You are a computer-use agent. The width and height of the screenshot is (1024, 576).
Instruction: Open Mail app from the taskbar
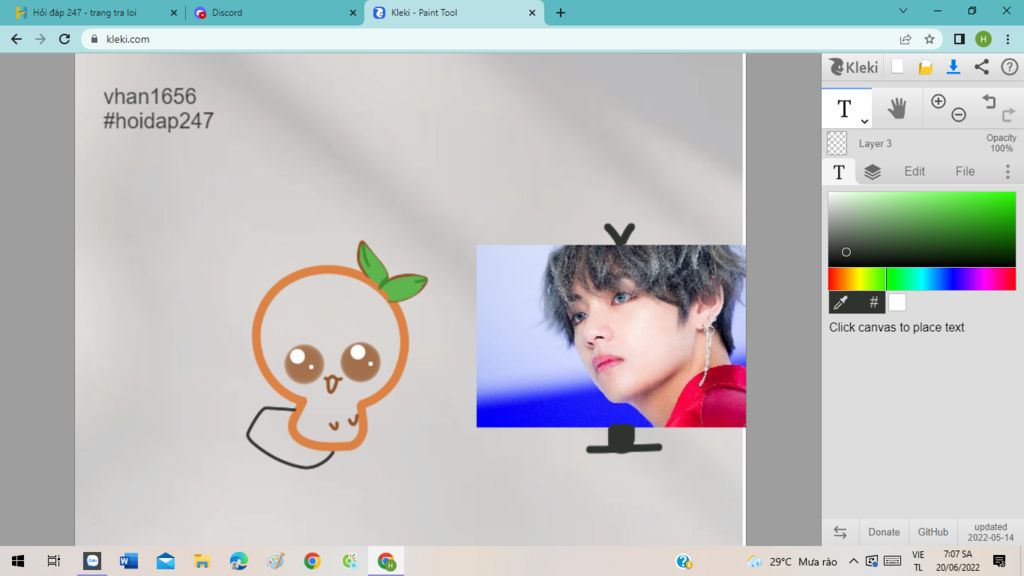point(165,561)
